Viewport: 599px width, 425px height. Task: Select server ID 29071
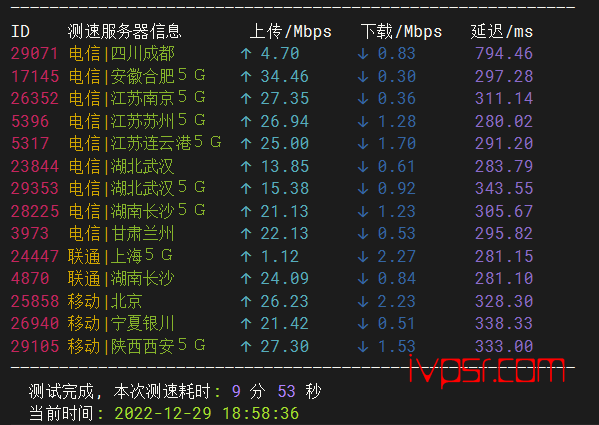tap(34, 53)
